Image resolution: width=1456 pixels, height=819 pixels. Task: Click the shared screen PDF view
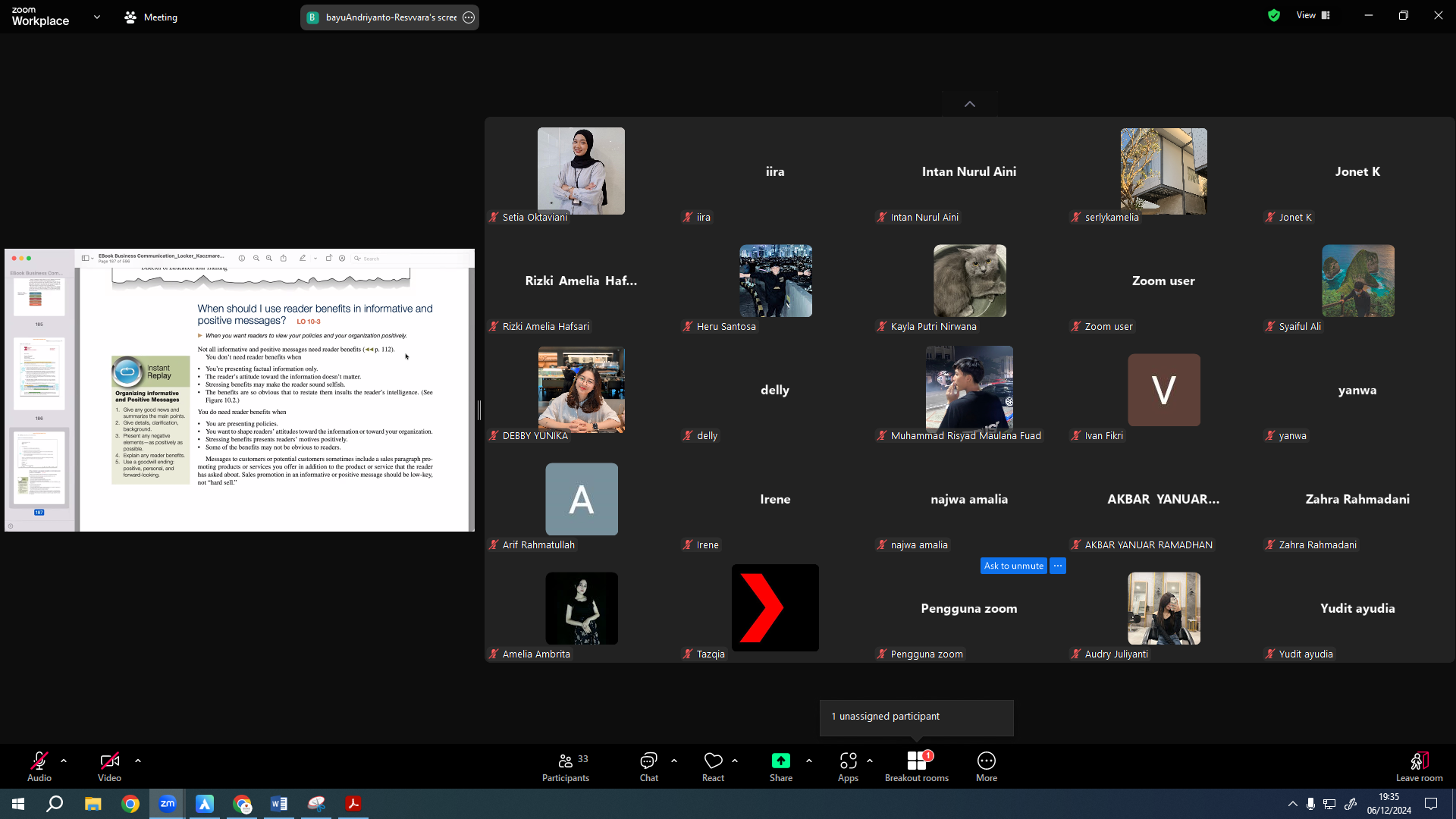(240, 390)
